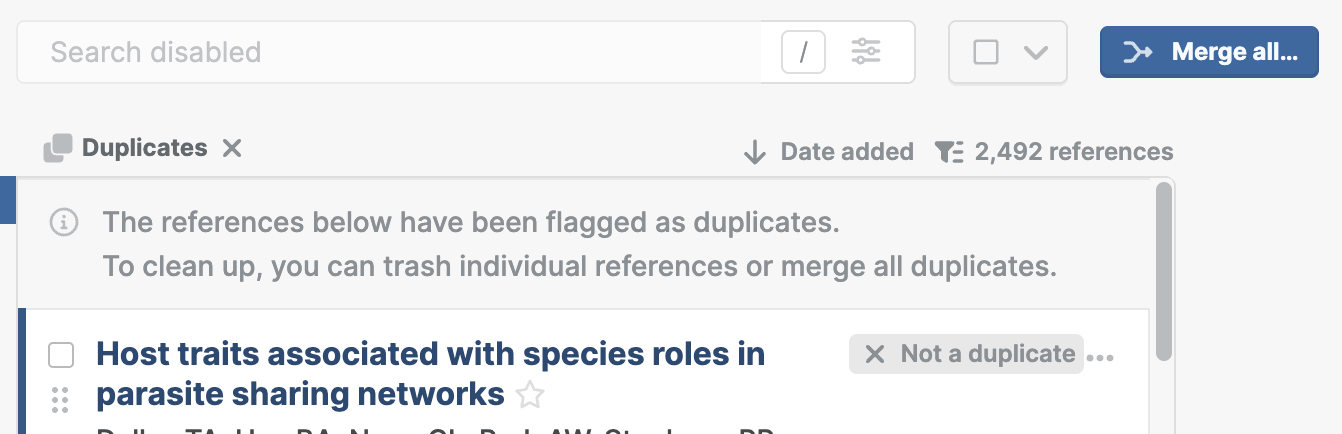Click the drag handle dots on reference

(60, 400)
